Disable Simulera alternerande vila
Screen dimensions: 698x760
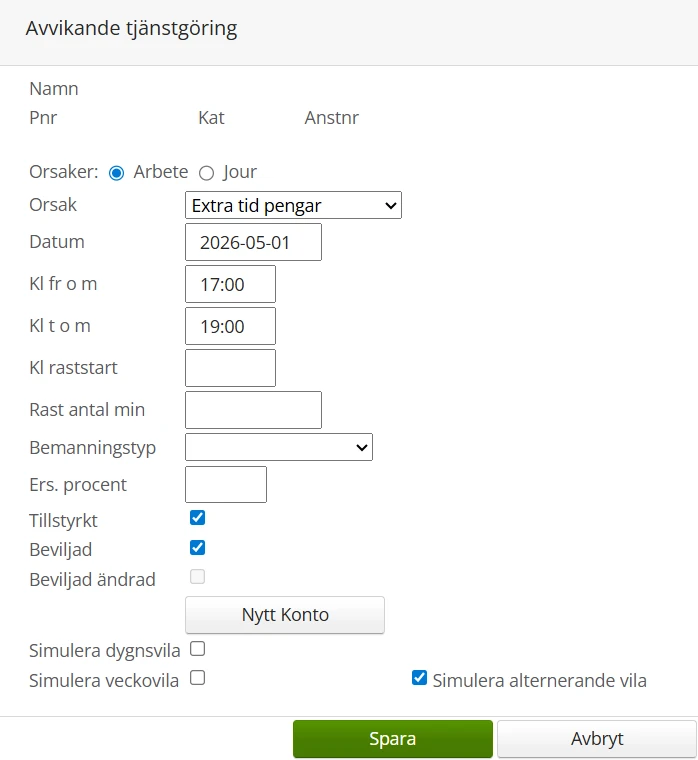point(420,678)
